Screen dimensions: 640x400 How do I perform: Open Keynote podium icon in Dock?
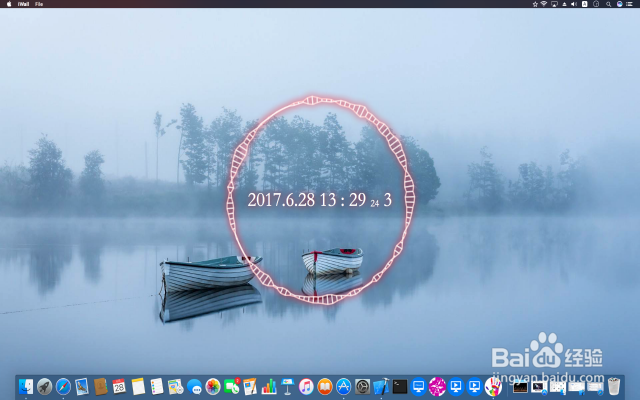pyautogui.click(x=287, y=386)
